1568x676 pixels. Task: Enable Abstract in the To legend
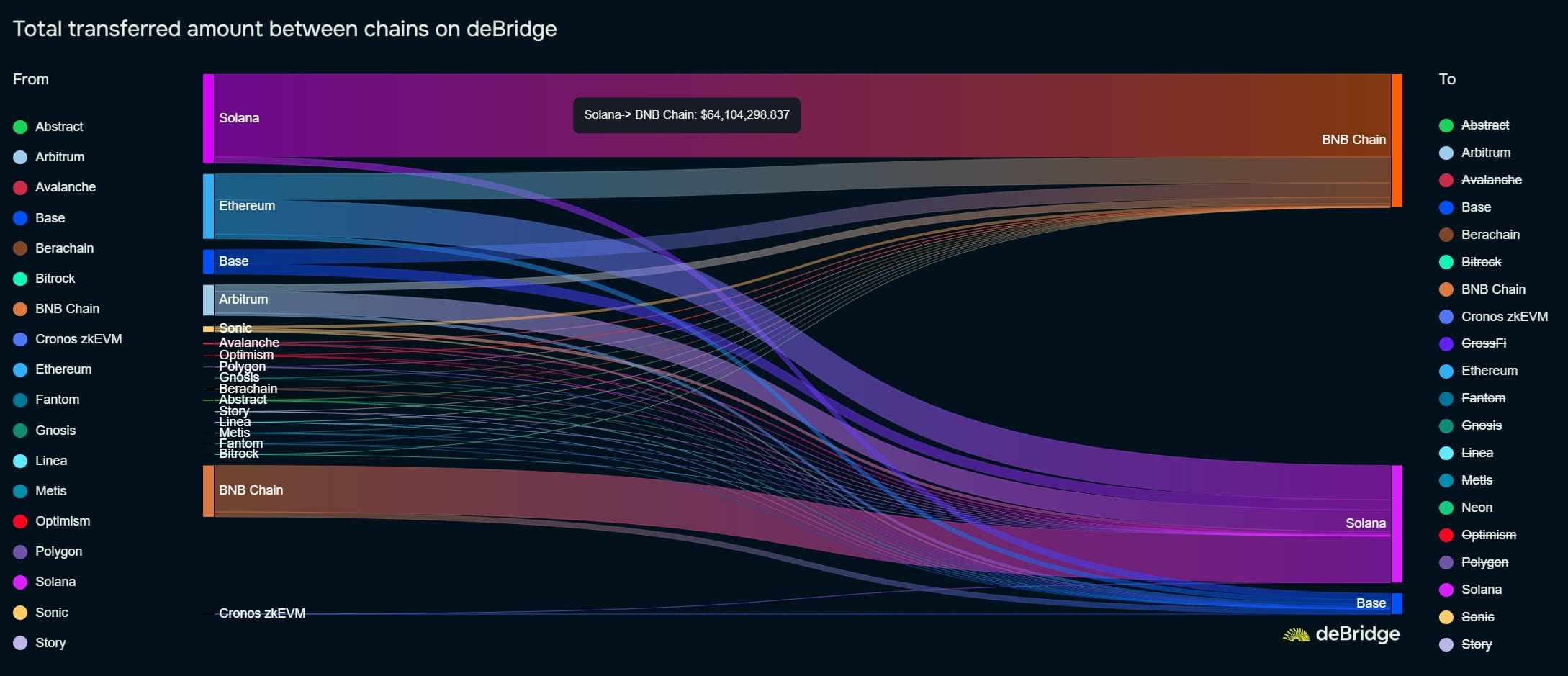click(x=1474, y=125)
